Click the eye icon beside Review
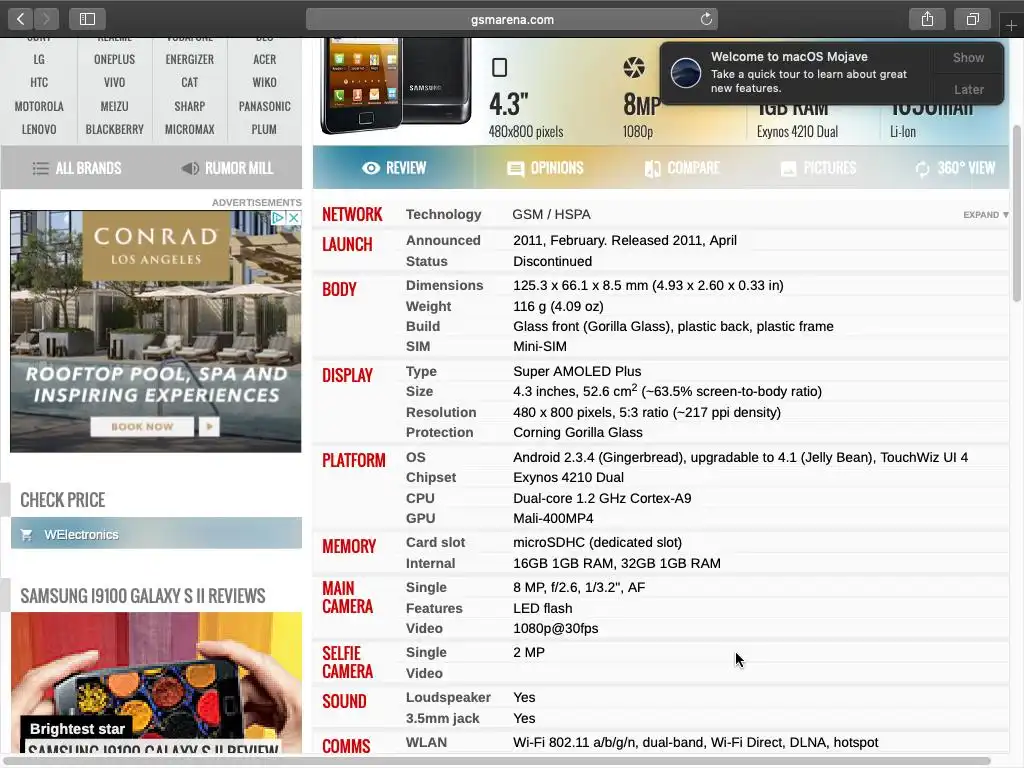The image size is (1024, 768). point(370,168)
